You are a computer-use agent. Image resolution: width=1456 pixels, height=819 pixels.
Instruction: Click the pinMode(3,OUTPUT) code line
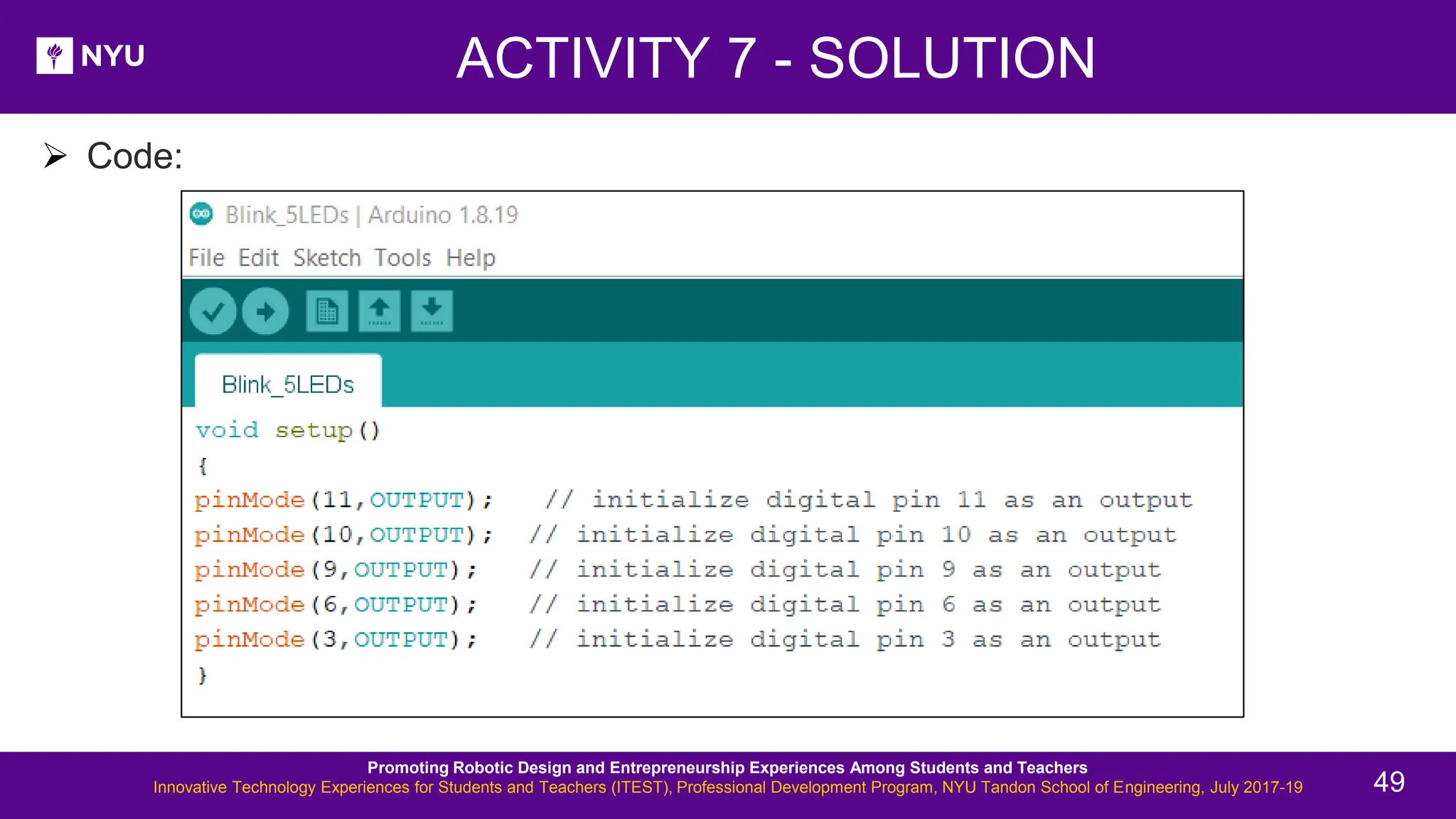(336, 639)
